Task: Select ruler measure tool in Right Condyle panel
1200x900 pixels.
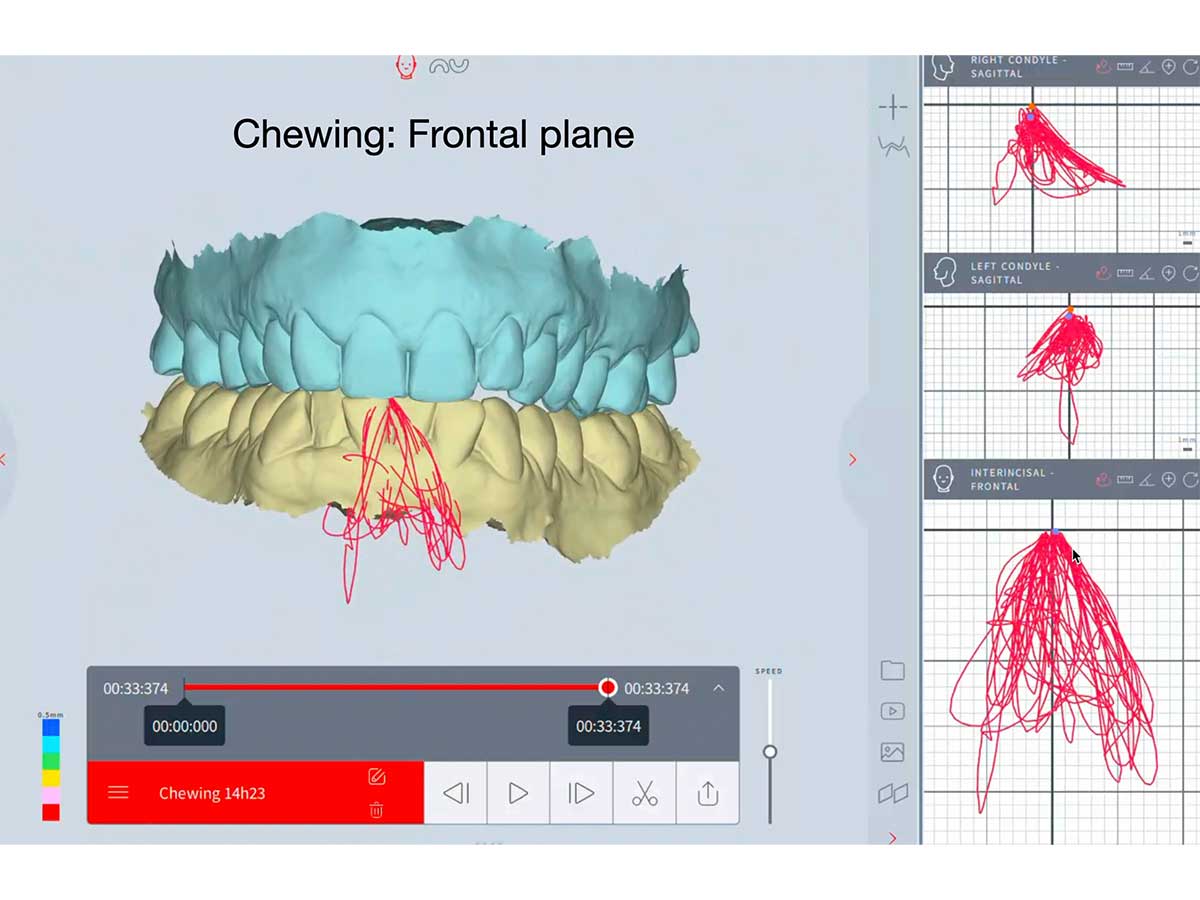Action: pos(1125,67)
